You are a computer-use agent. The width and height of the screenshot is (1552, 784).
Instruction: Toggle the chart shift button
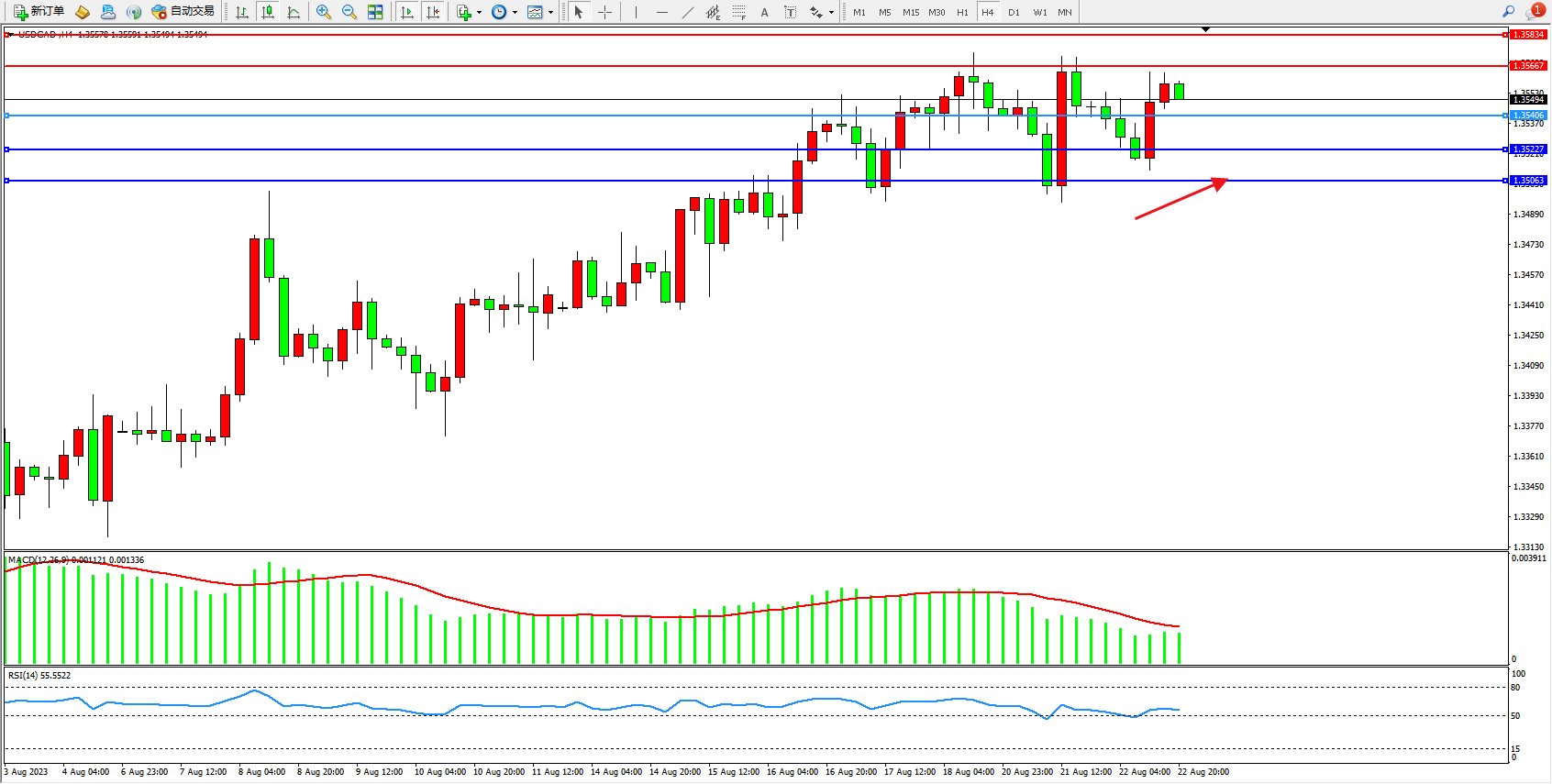[x=433, y=12]
